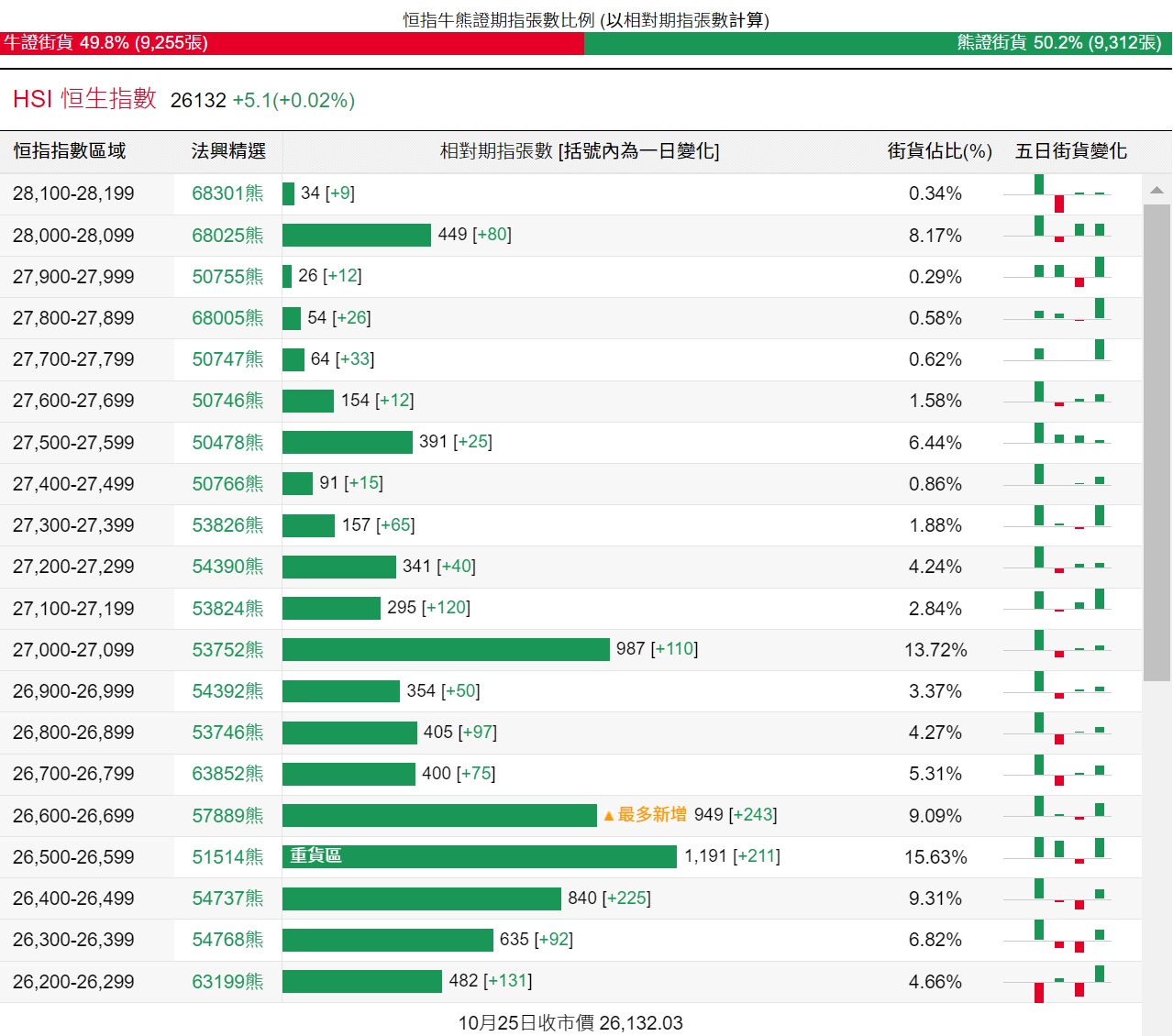This screenshot has width=1173, height=1036.
Task: Click the HSI 恒生指數 title
Action: (x=84, y=99)
